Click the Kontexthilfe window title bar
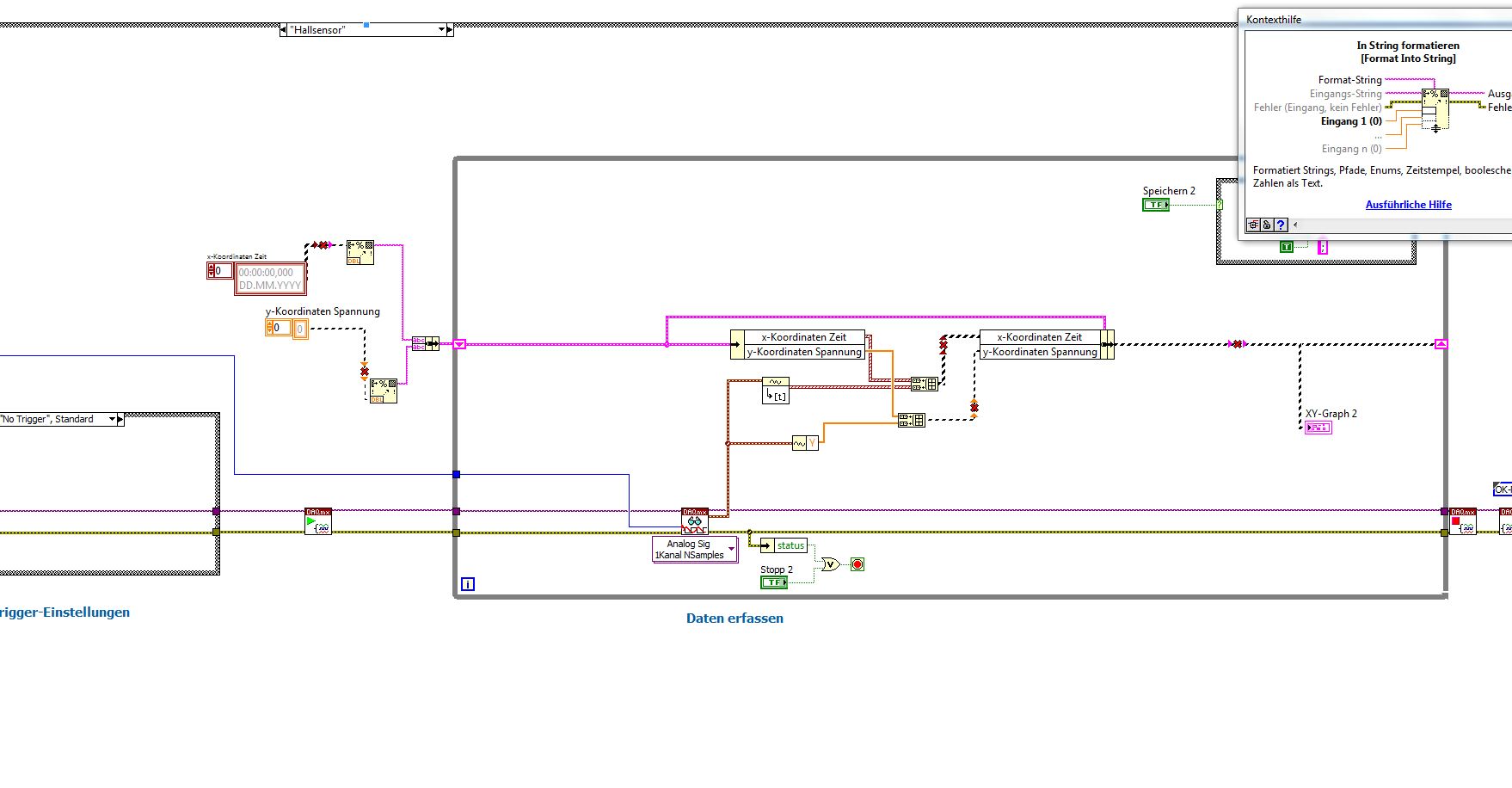 1374,20
